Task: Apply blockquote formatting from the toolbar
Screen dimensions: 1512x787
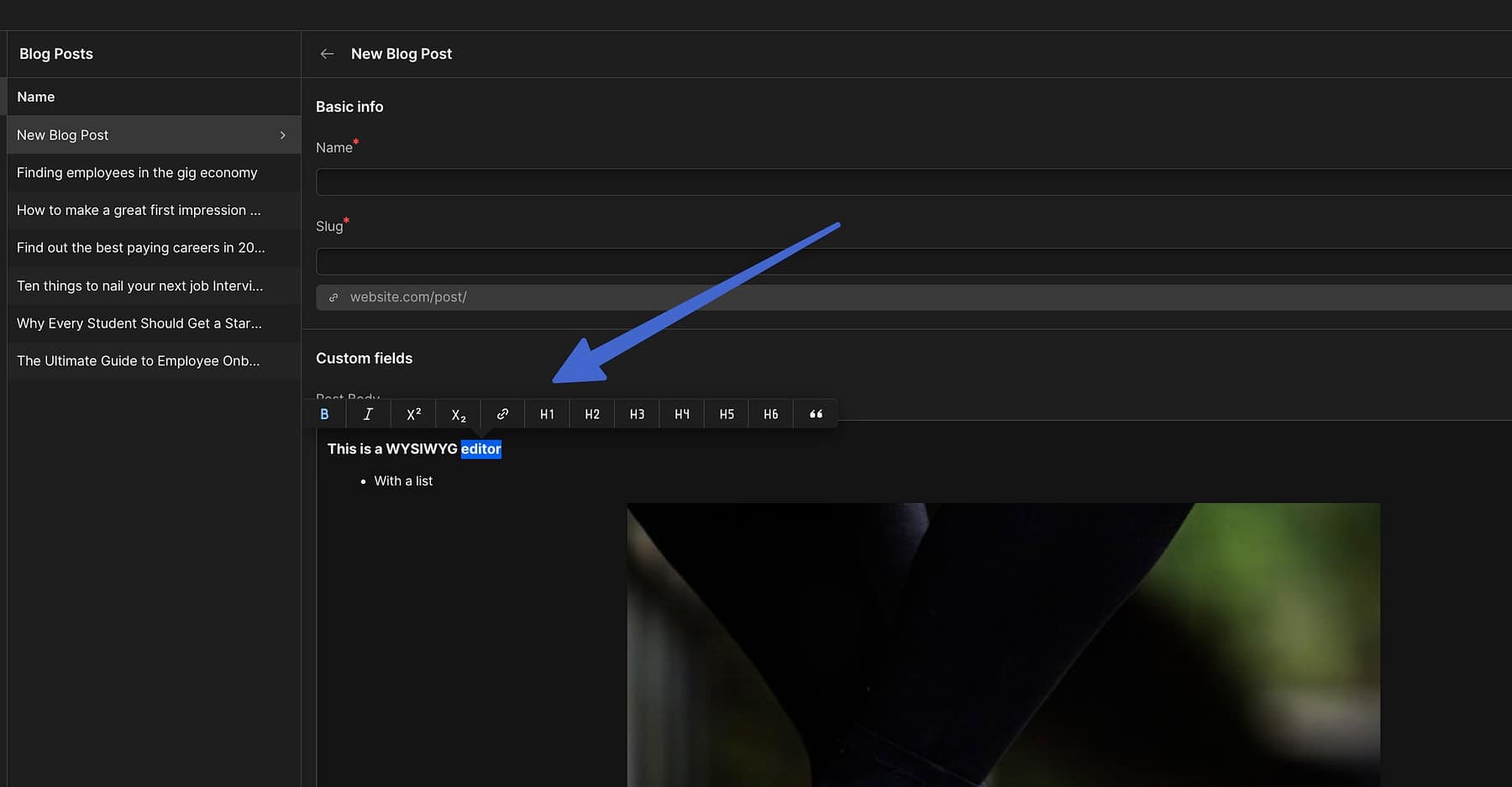Action: 815,413
